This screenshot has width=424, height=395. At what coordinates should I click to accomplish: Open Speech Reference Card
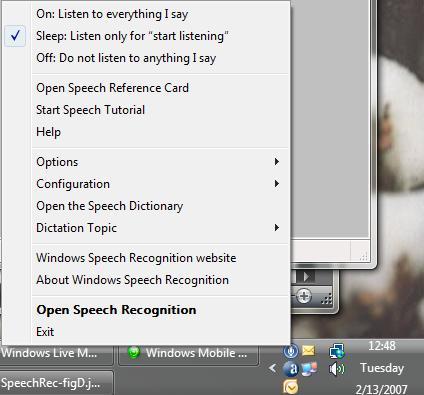(146, 88)
